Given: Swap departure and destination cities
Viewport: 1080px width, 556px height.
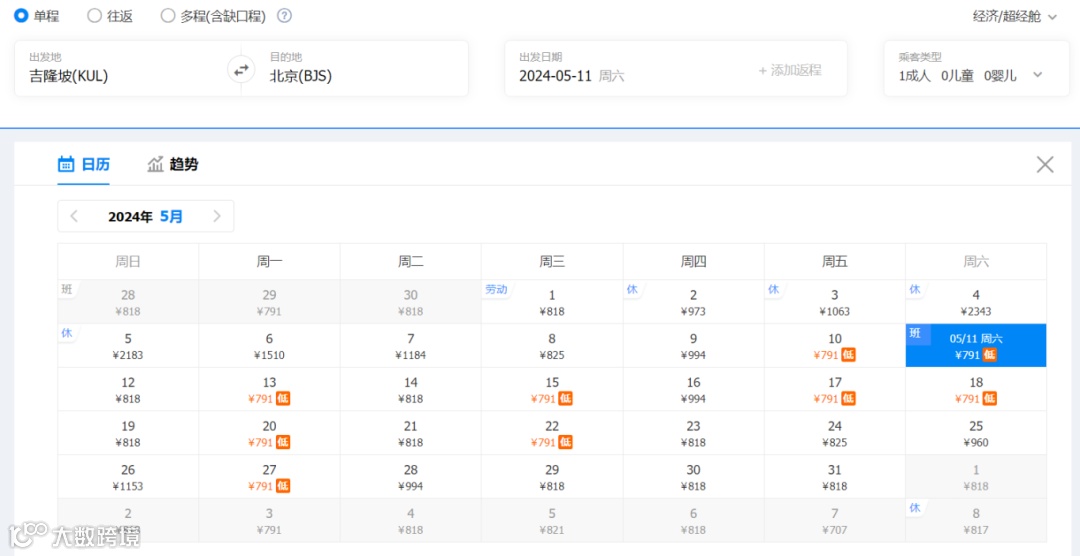Looking at the screenshot, I should point(241,69).
